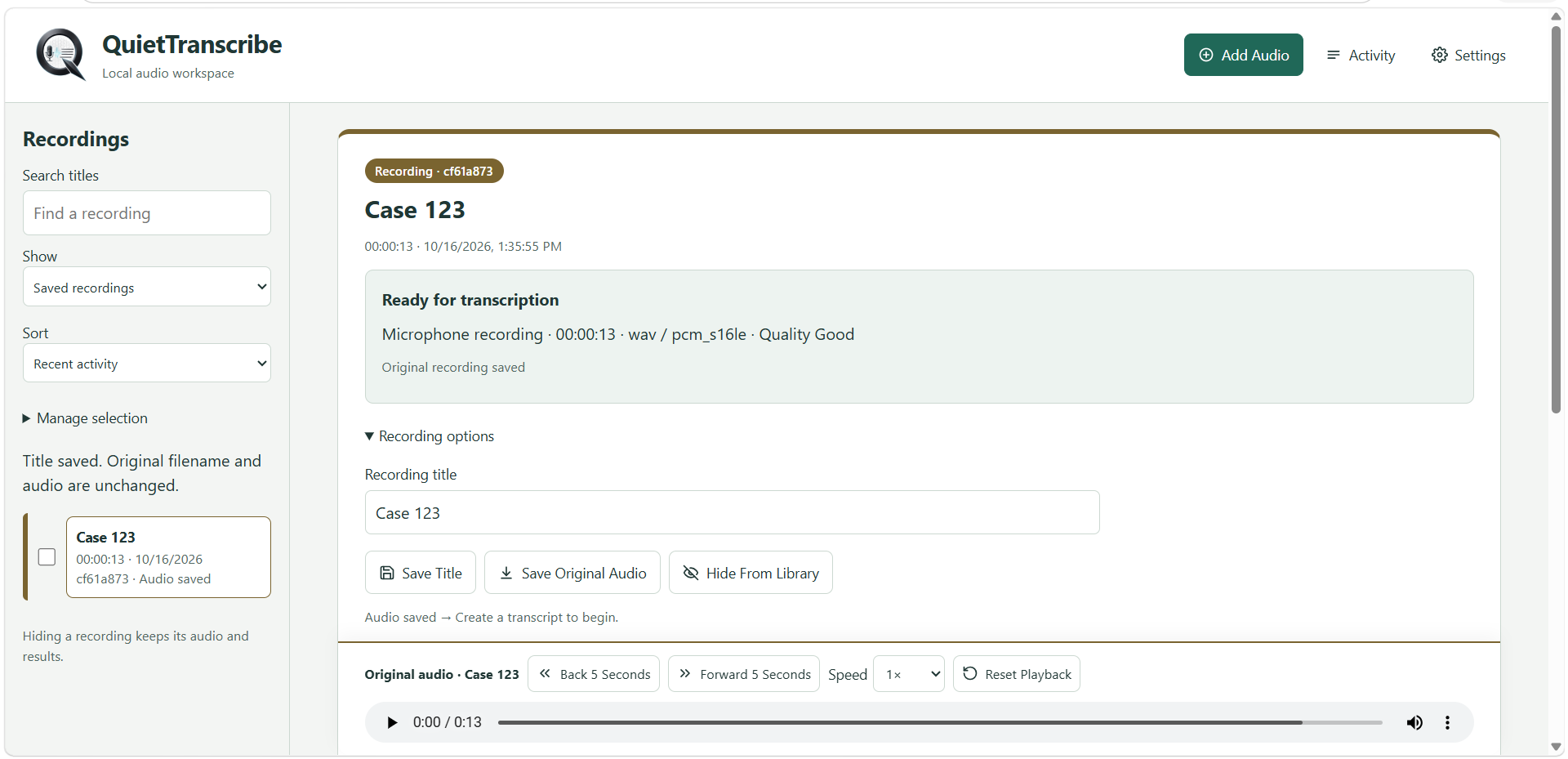This screenshot has width=1568, height=759.
Task: Click the 0:00 / 0:13 time display
Action: pos(448,722)
